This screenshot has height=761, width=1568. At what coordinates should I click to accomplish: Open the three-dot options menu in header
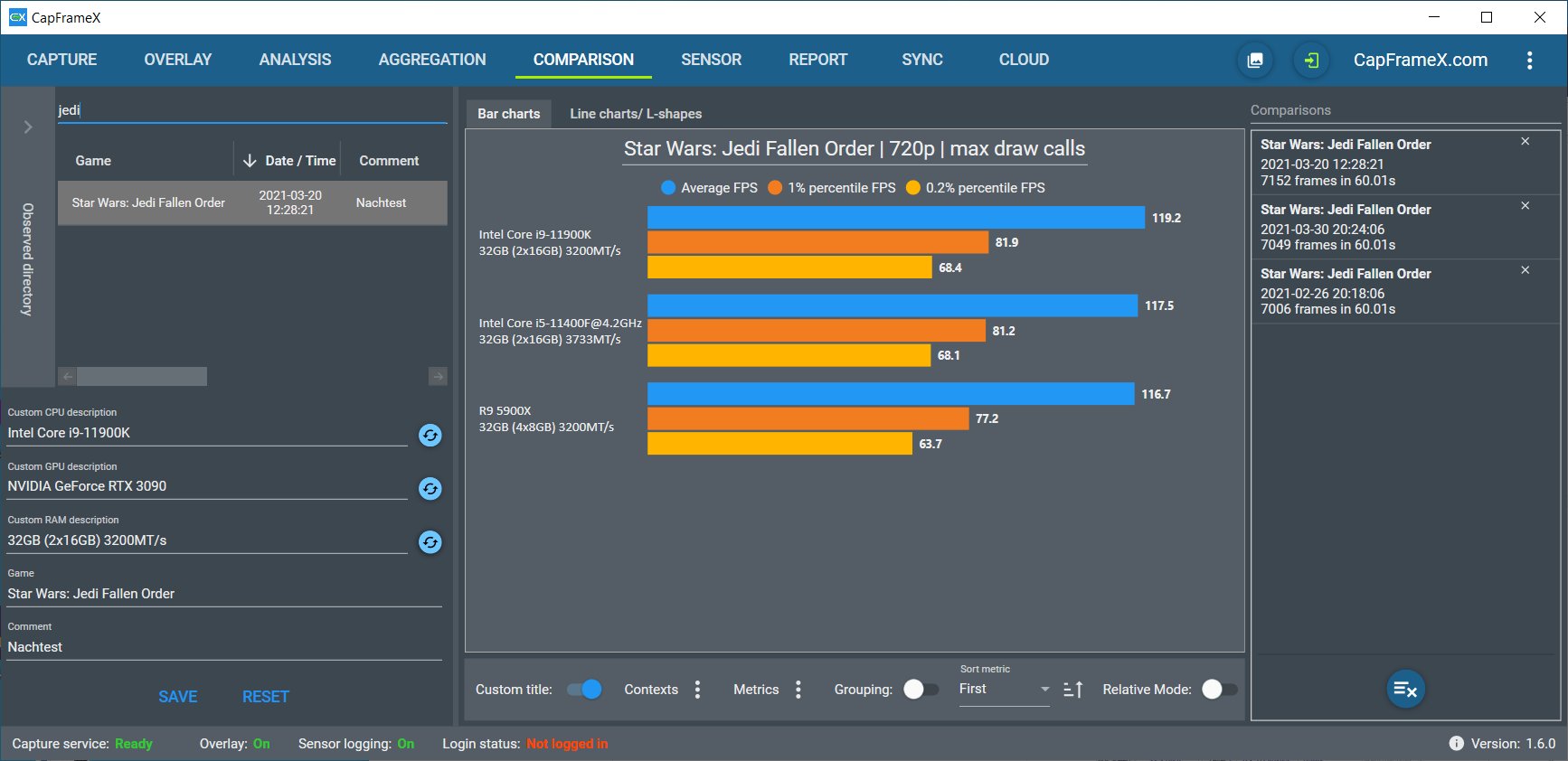coord(1529,61)
